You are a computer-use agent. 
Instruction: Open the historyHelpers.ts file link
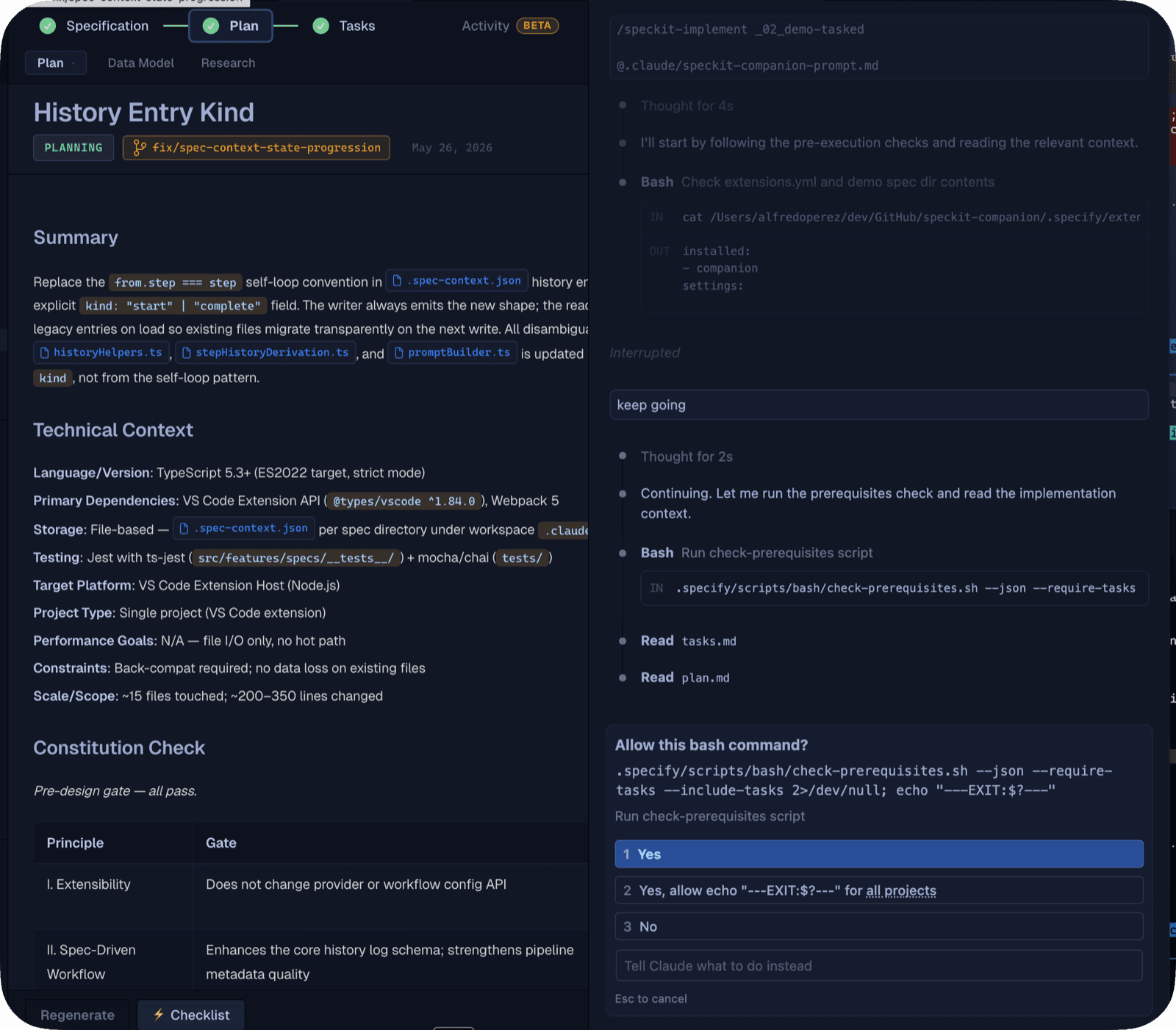point(101,353)
